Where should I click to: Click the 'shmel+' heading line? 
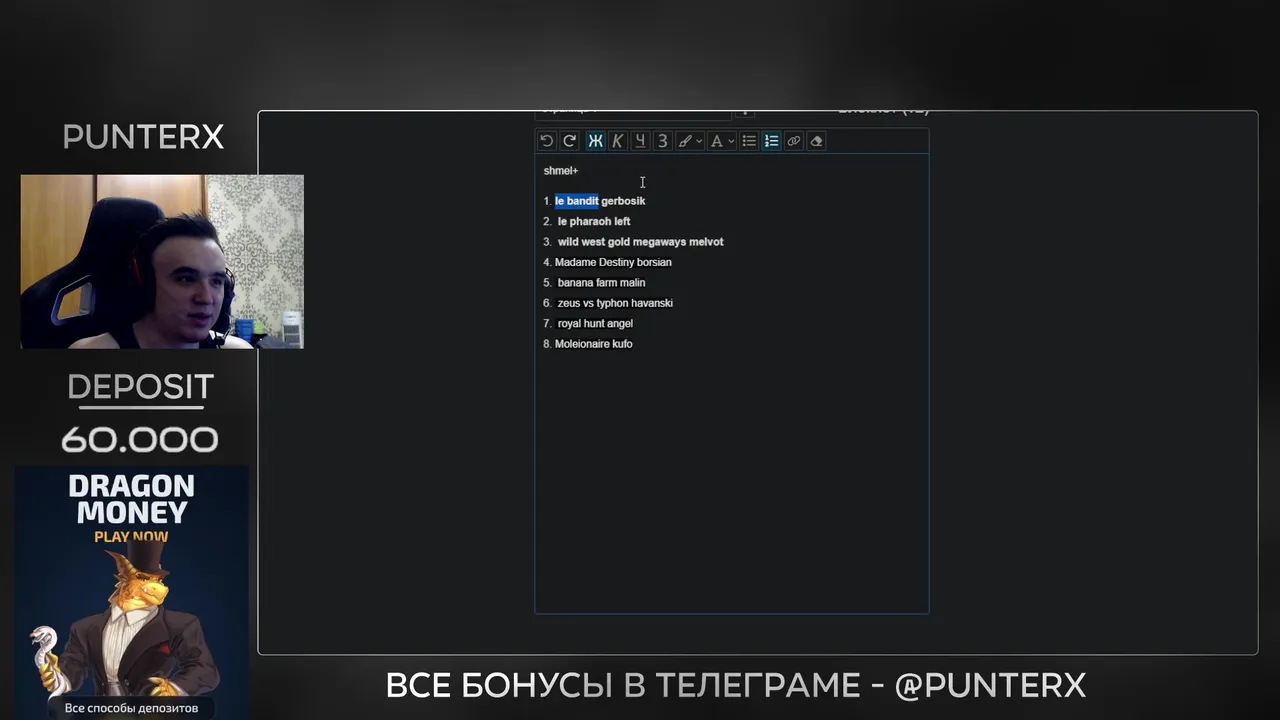[x=561, y=171]
